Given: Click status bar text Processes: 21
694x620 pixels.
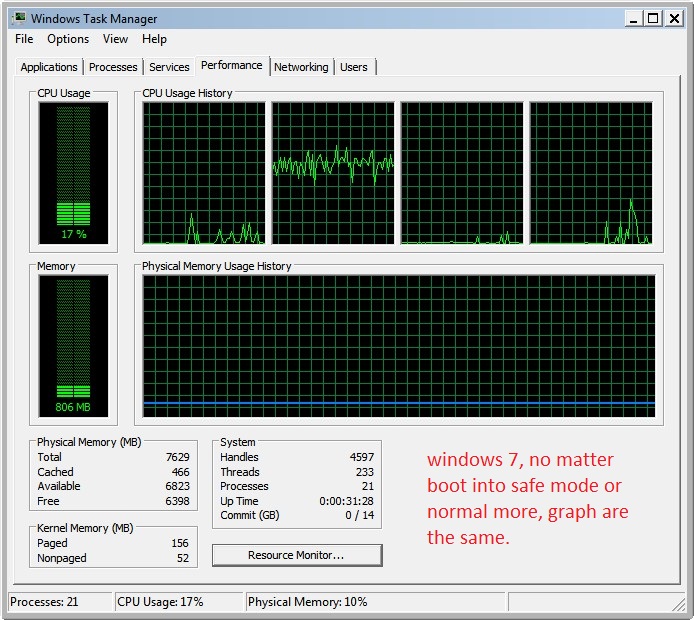Looking at the screenshot, I should tap(44, 602).
